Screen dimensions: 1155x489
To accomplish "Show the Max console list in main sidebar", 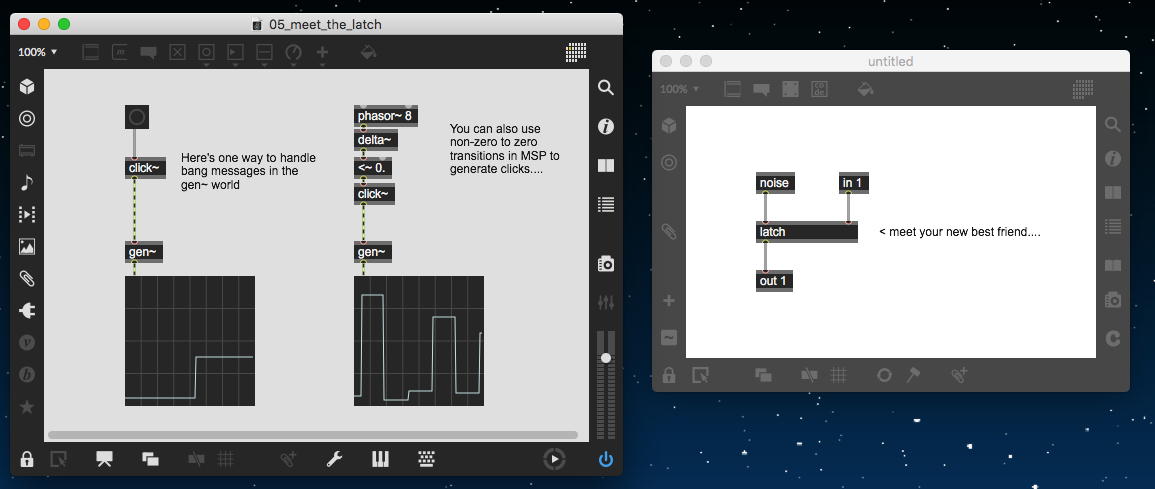I will [x=605, y=205].
